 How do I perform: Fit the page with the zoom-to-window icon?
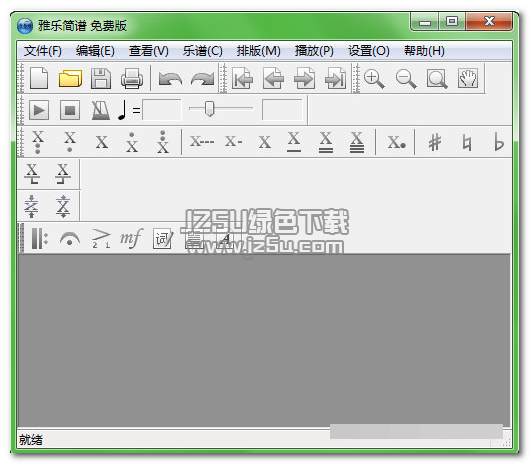coord(437,79)
